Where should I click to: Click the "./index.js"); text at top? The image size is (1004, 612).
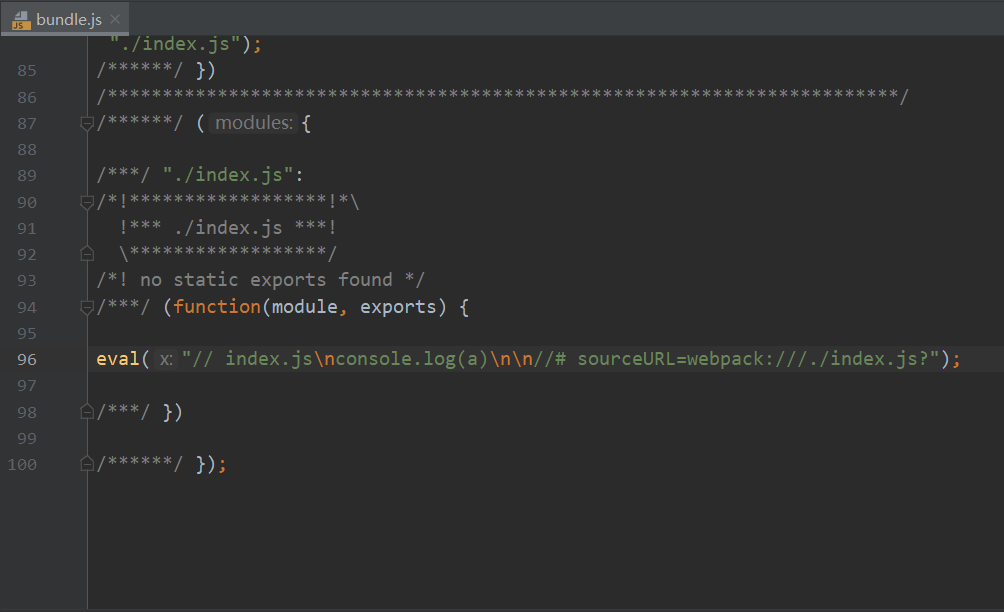186,44
